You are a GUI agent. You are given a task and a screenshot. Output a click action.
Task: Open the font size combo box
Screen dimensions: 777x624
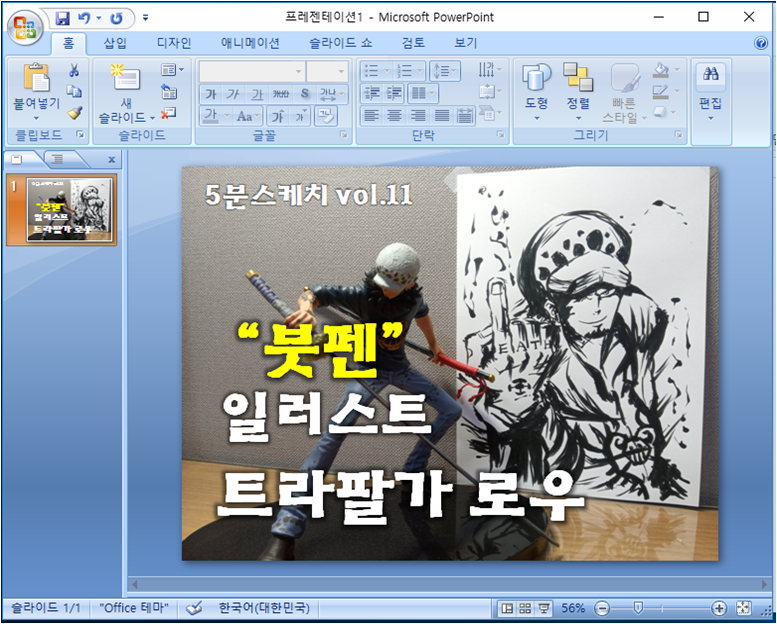(x=327, y=71)
